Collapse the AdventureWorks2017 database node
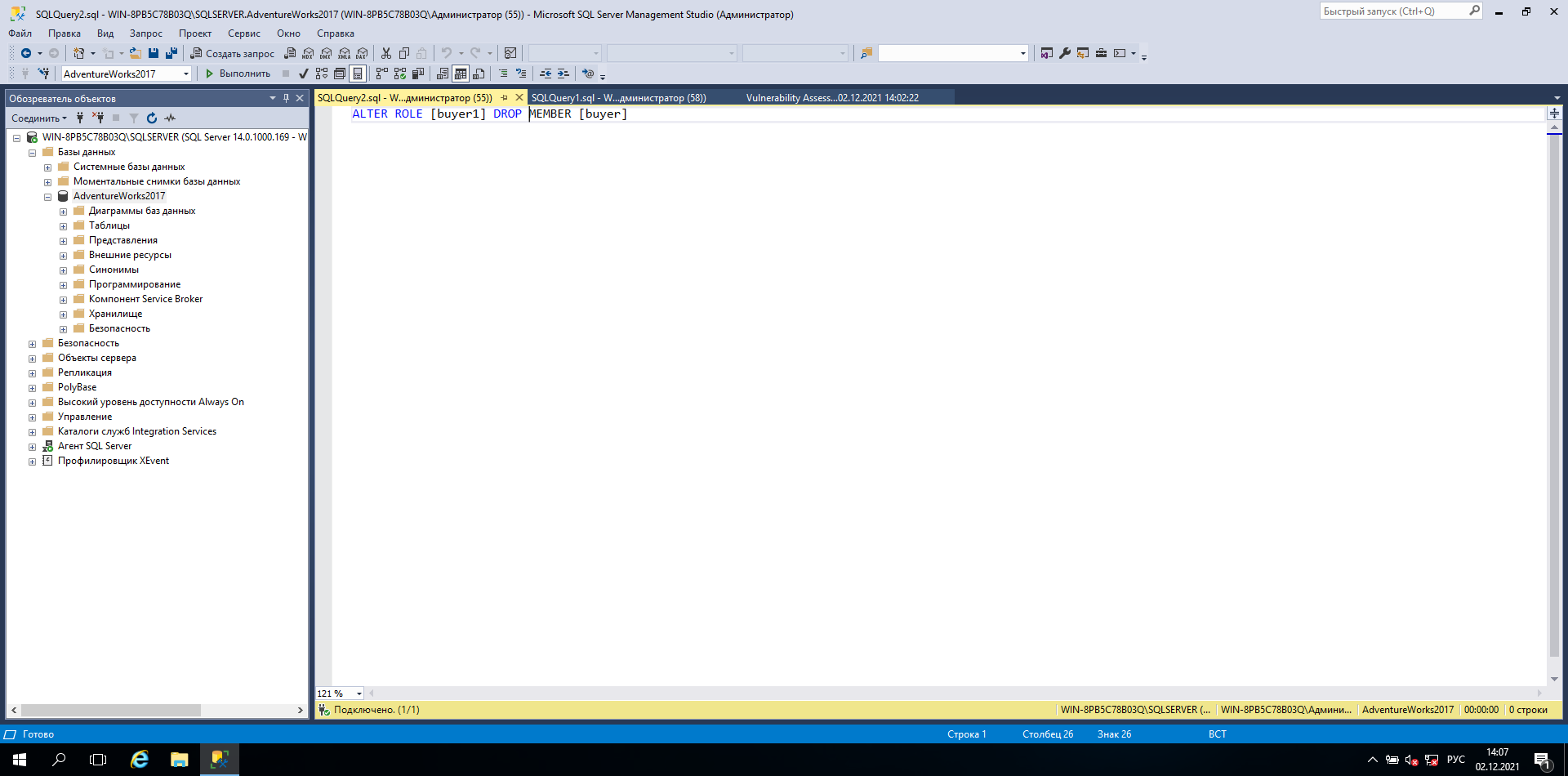 point(47,197)
